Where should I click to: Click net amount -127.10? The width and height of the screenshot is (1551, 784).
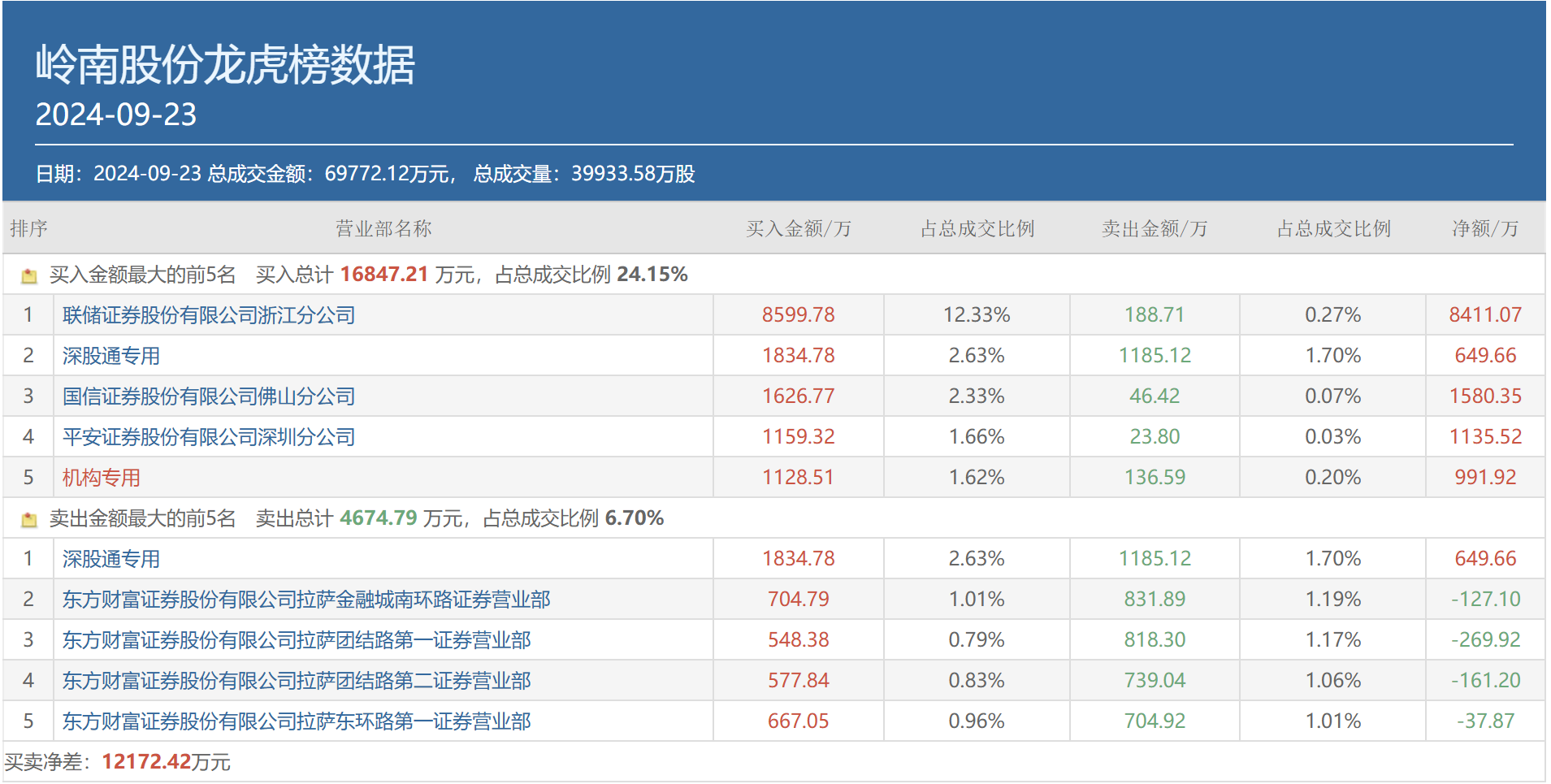1485,600
